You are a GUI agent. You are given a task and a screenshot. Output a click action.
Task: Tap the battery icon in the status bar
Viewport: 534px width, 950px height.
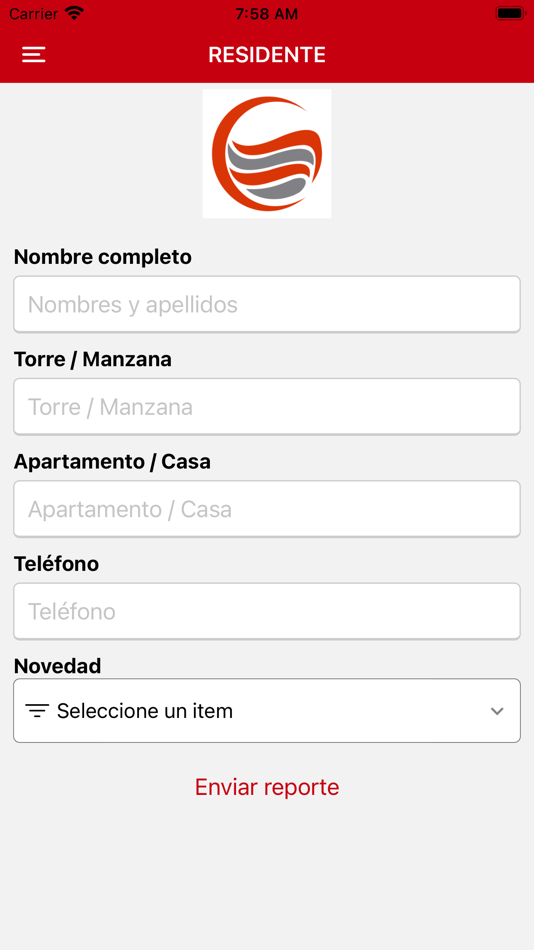[x=510, y=13]
